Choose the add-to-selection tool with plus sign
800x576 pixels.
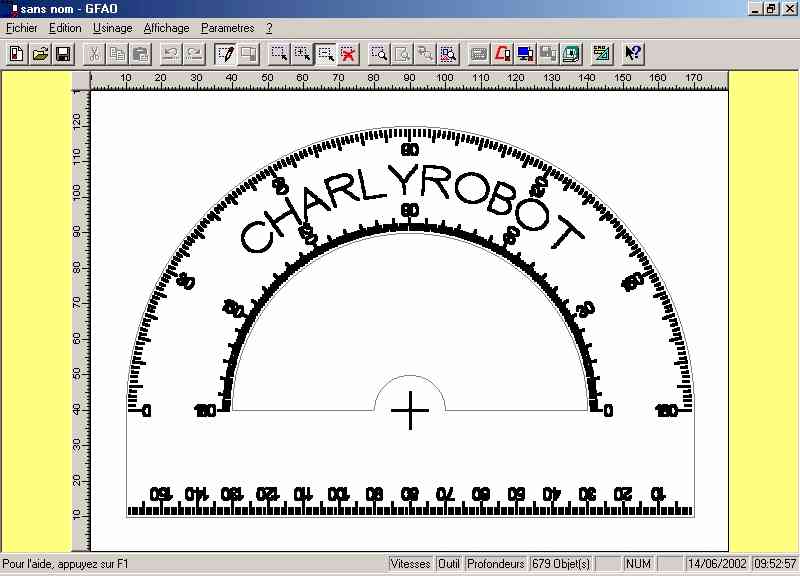303,54
